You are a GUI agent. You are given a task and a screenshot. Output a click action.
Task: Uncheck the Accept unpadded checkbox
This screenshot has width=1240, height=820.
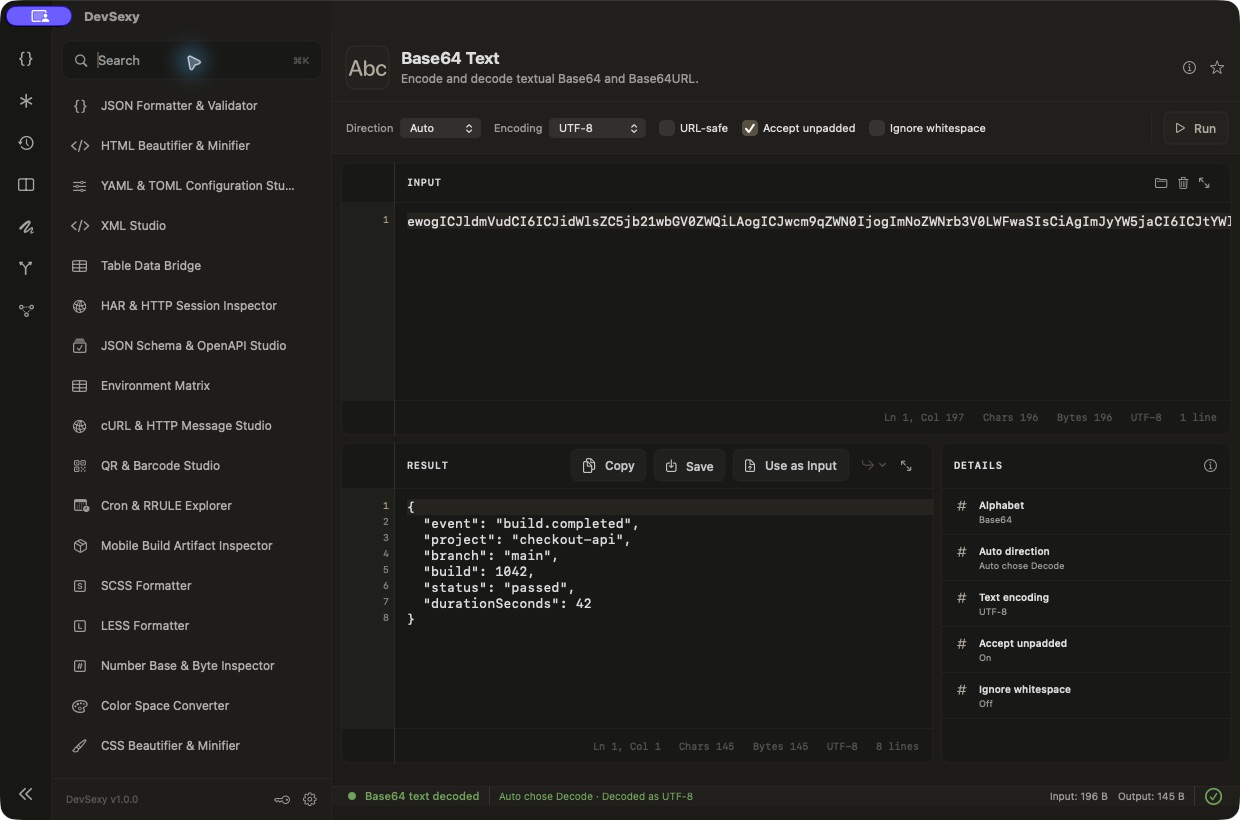pos(750,128)
